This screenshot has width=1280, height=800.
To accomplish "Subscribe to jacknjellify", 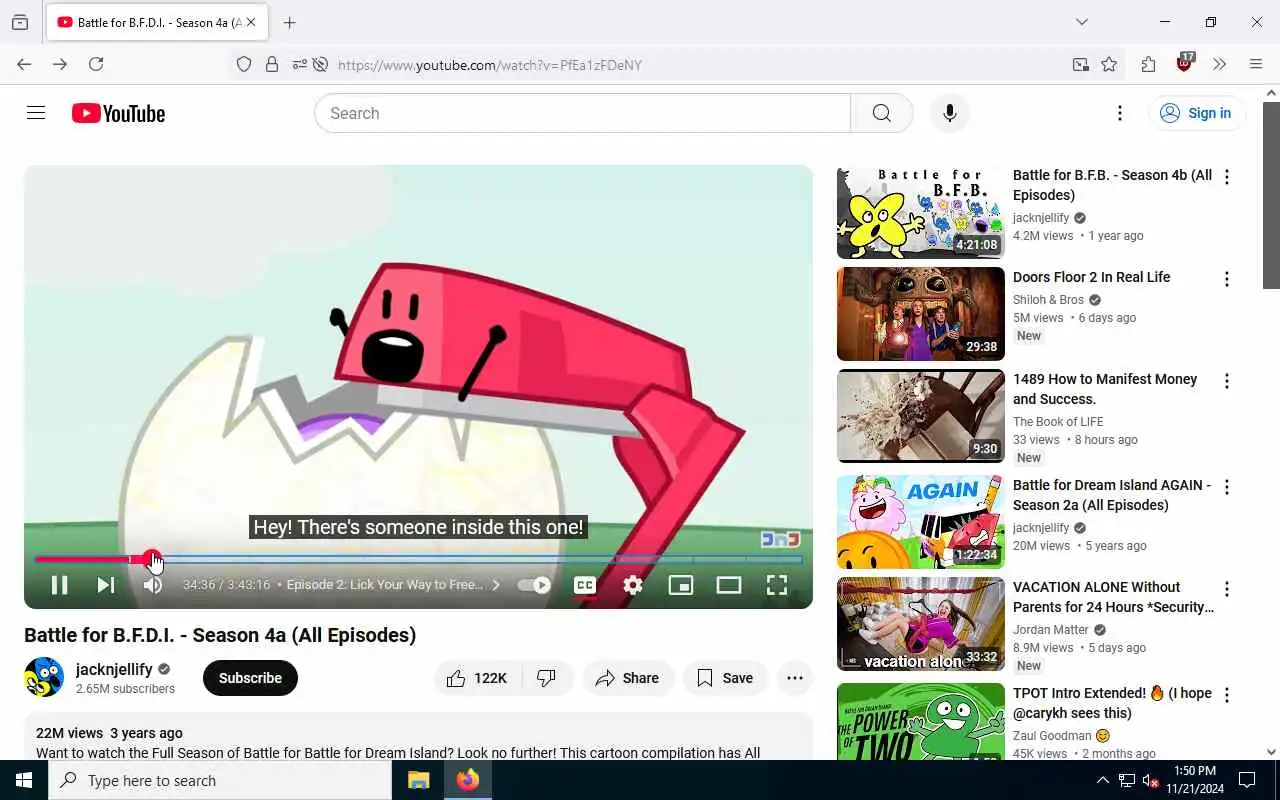I will [x=250, y=678].
